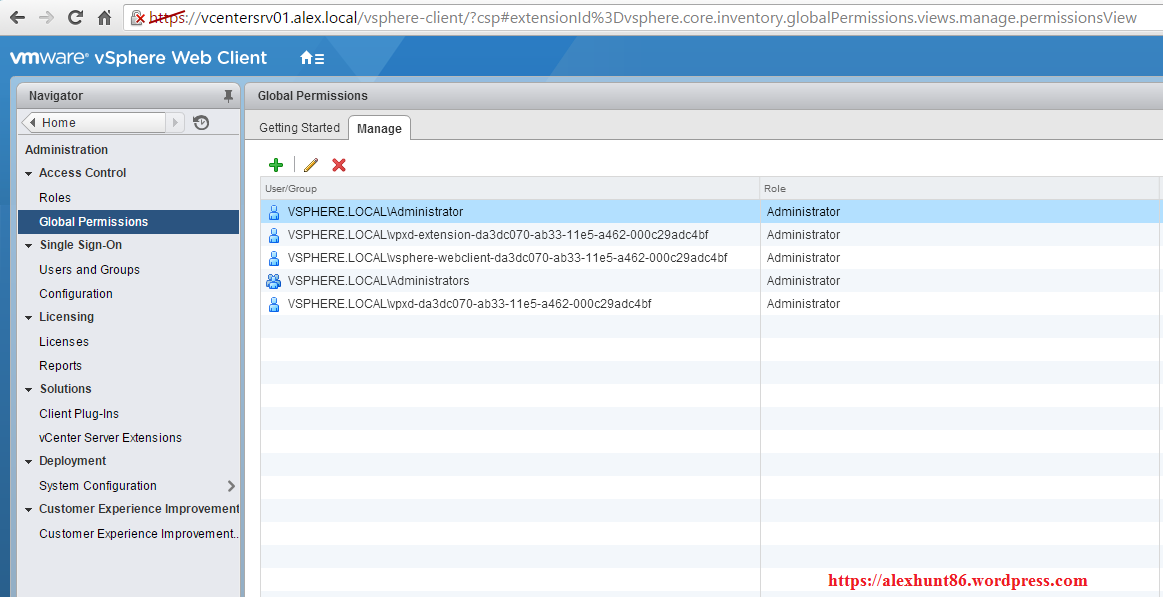This screenshot has width=1163, height=597.
Task: Pin the Navigator panel with pushpin icon
Action: coord(228,96)
